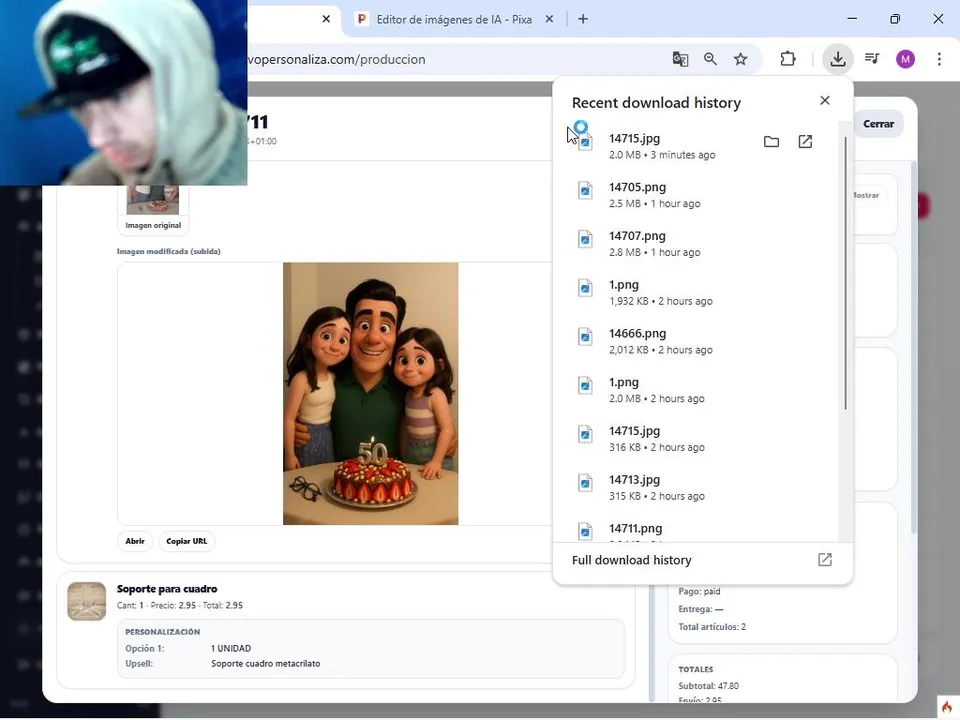Open the Extensions puzzle icon
The width and height of the screenshot is (960, 720).
pos(788,59)
